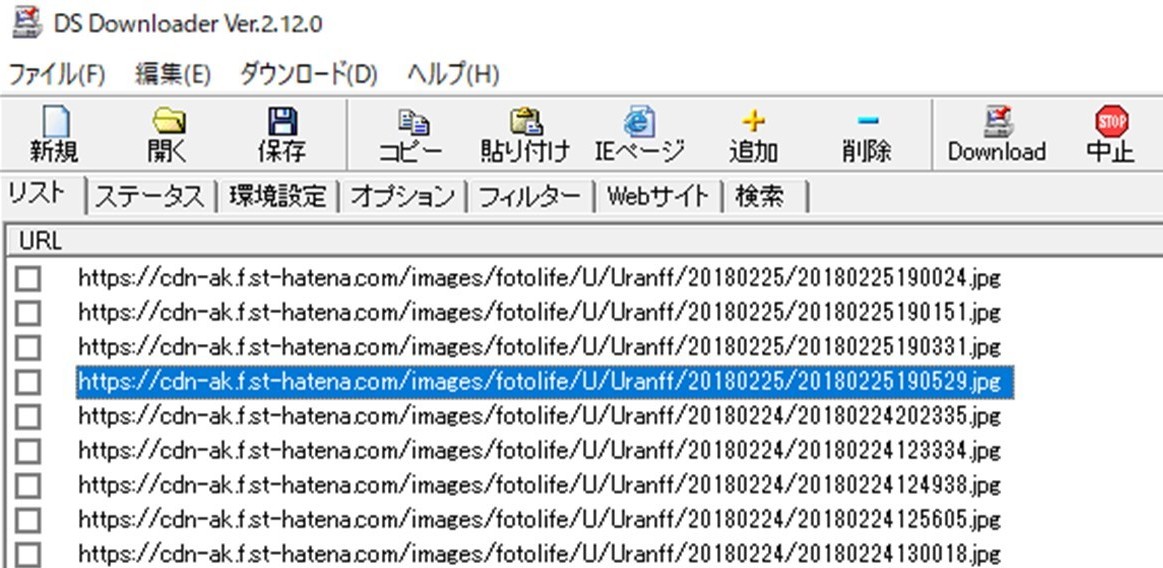Click the 新規 (New) toolbar icon
The image size is (1163, 568).
(54, 122)
